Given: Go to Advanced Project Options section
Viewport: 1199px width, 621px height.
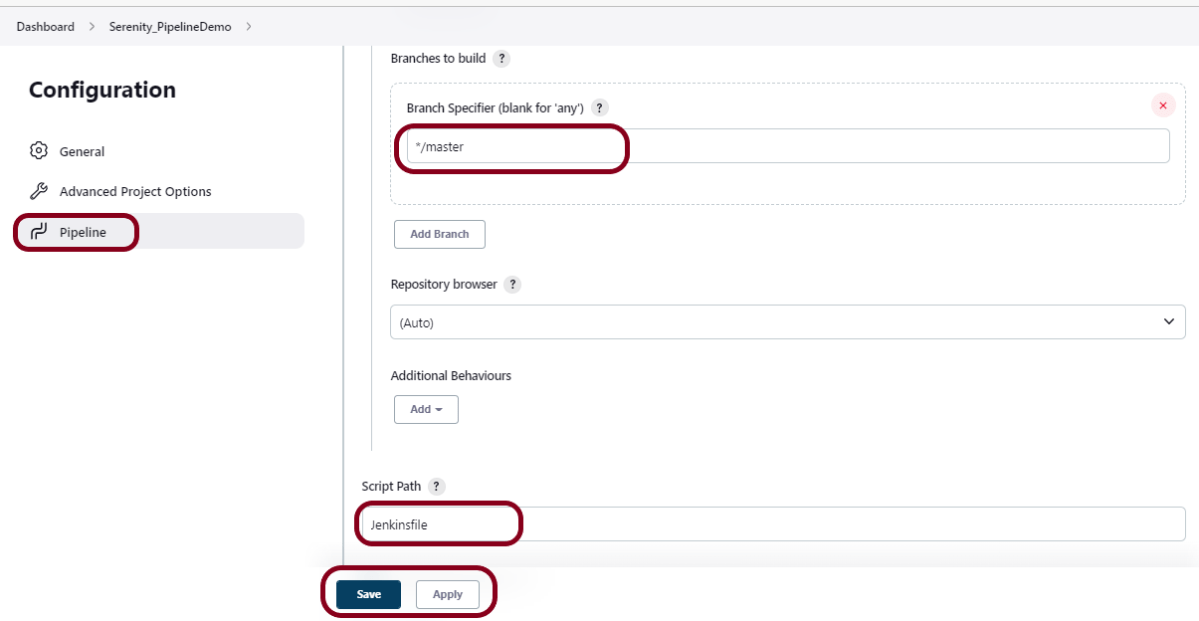Looking at the screenshot, I should point(135,192).
